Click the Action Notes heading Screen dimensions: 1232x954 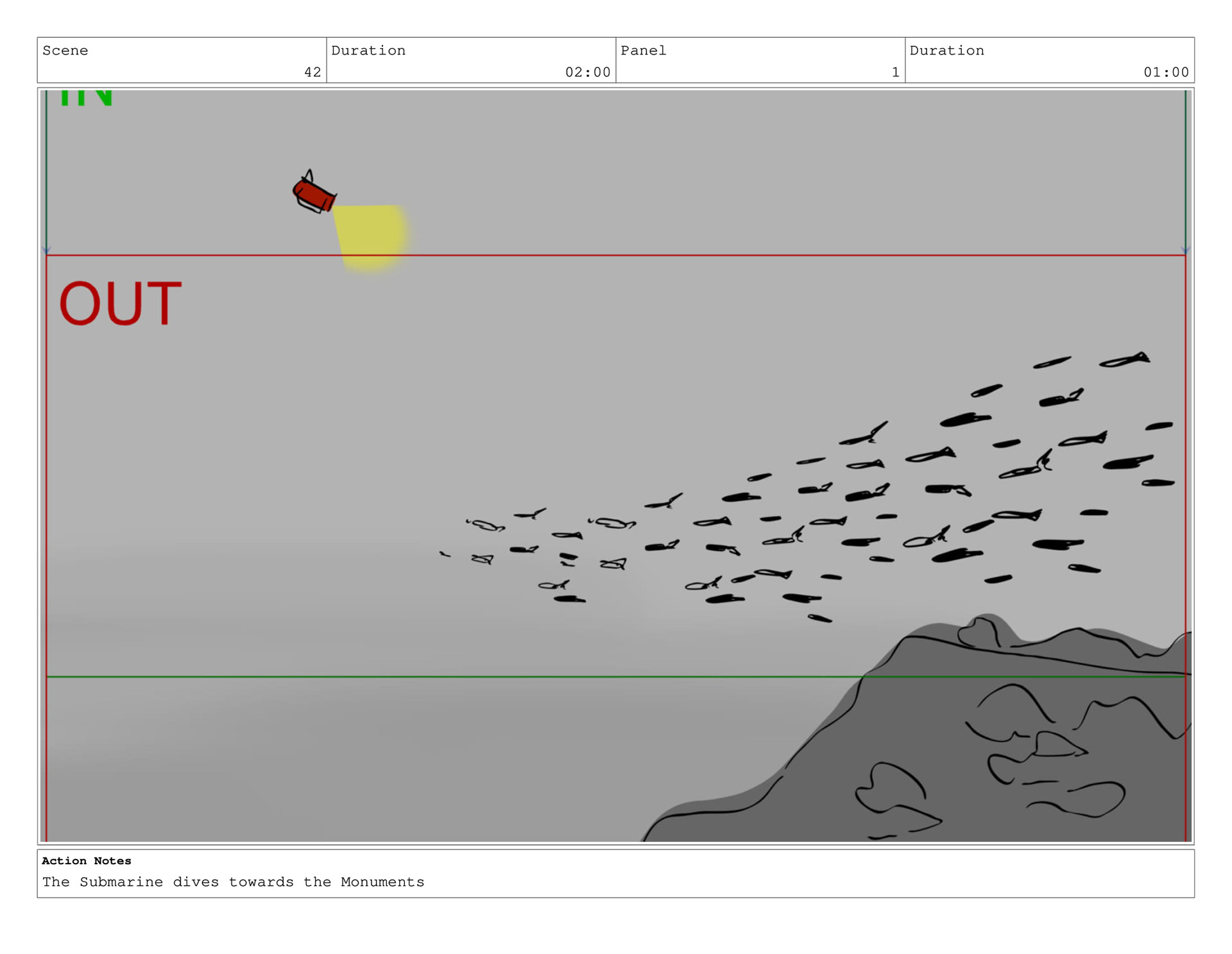tap(87, 861)
